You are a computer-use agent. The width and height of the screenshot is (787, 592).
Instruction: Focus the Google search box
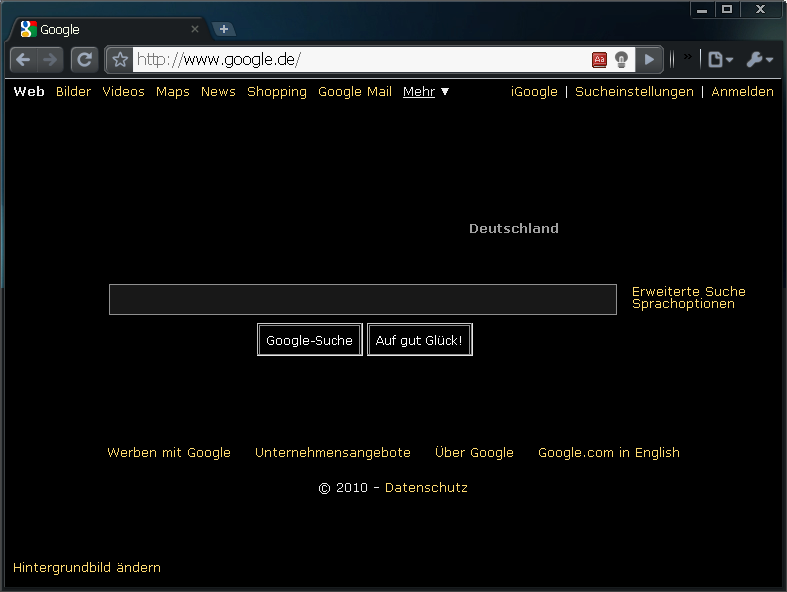pos(363,299)
